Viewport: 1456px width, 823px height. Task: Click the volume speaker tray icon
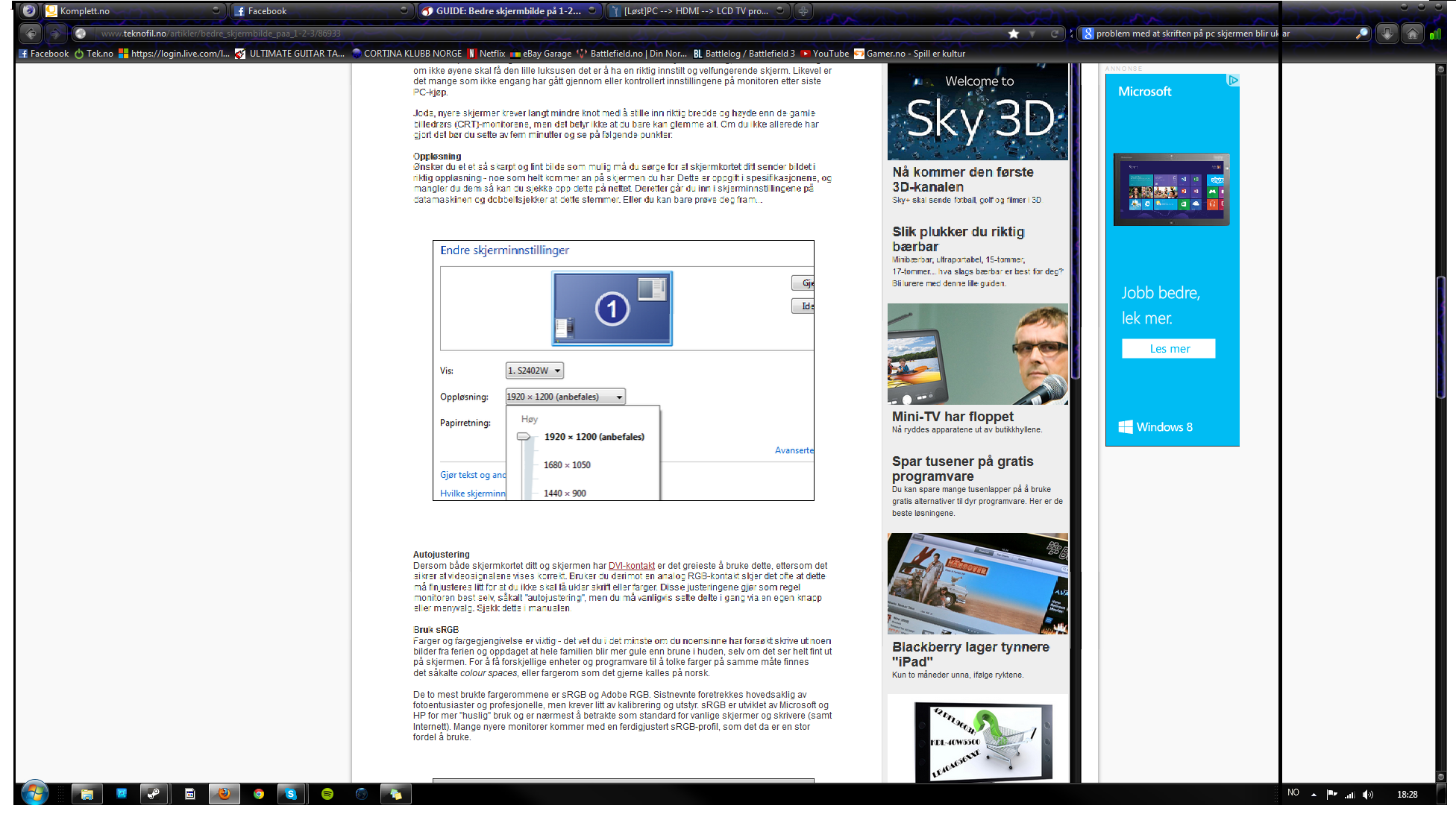pyautogui.click(x=1367, y=795)
